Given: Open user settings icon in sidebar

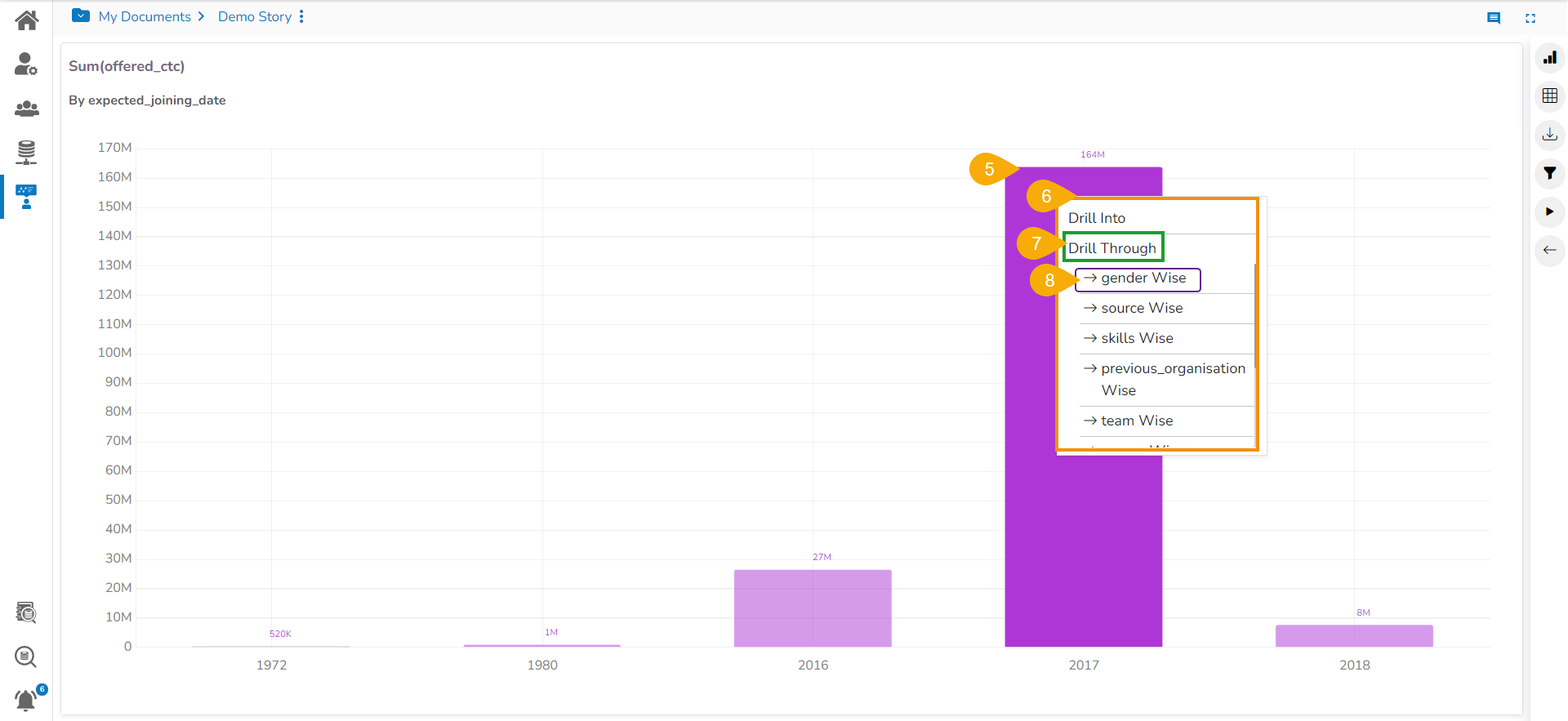Looking at the screenshot, I should pos(26,64).
